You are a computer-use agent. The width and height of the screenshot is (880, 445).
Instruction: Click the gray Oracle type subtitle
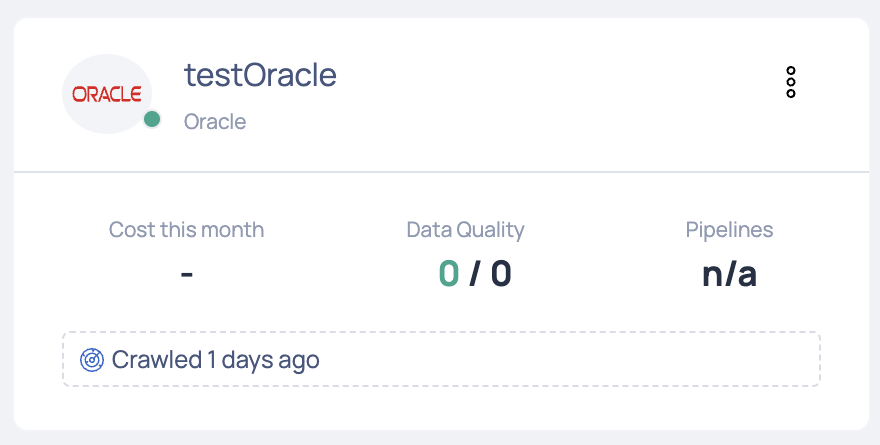215,122
